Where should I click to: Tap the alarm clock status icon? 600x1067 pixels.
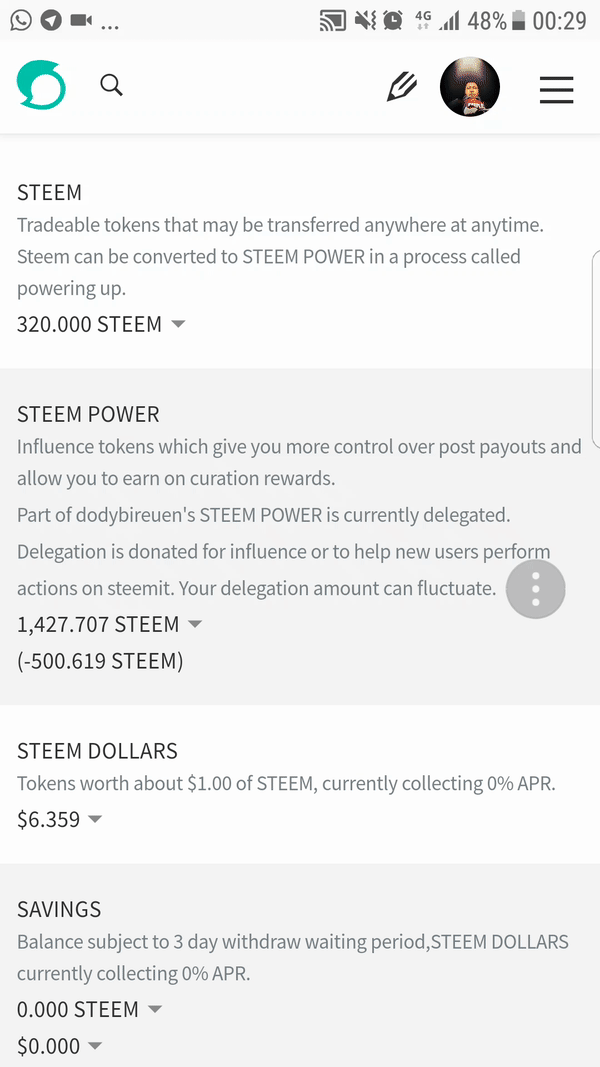(x=393, y=21)
